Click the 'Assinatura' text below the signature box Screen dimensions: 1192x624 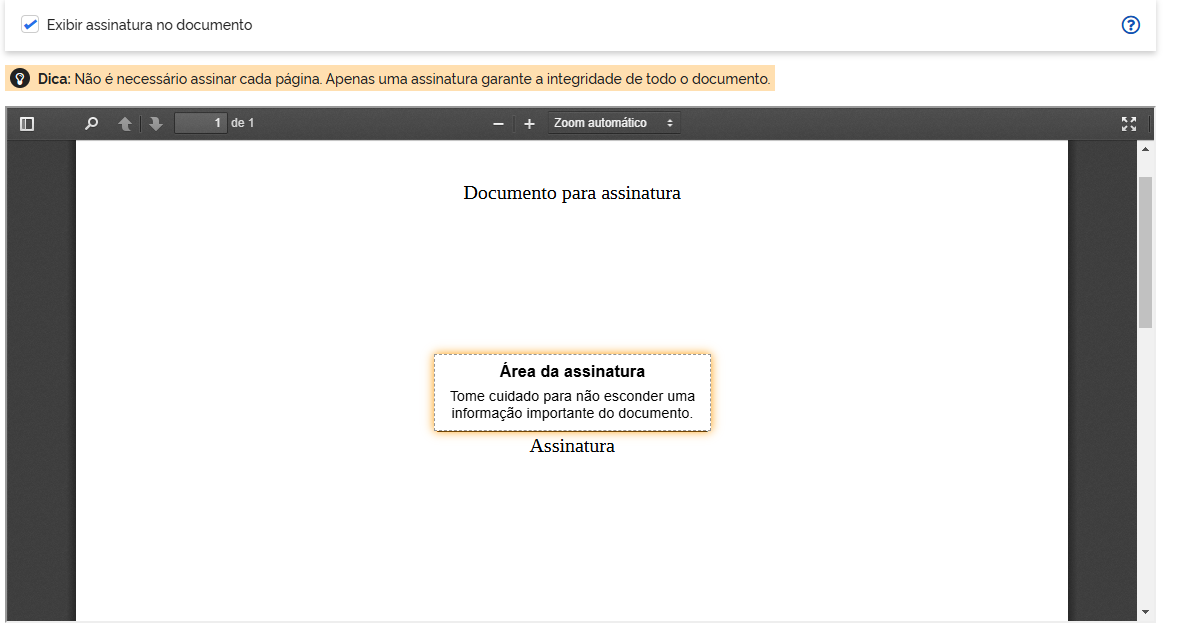pyautogui.click(x=572, y=446)
